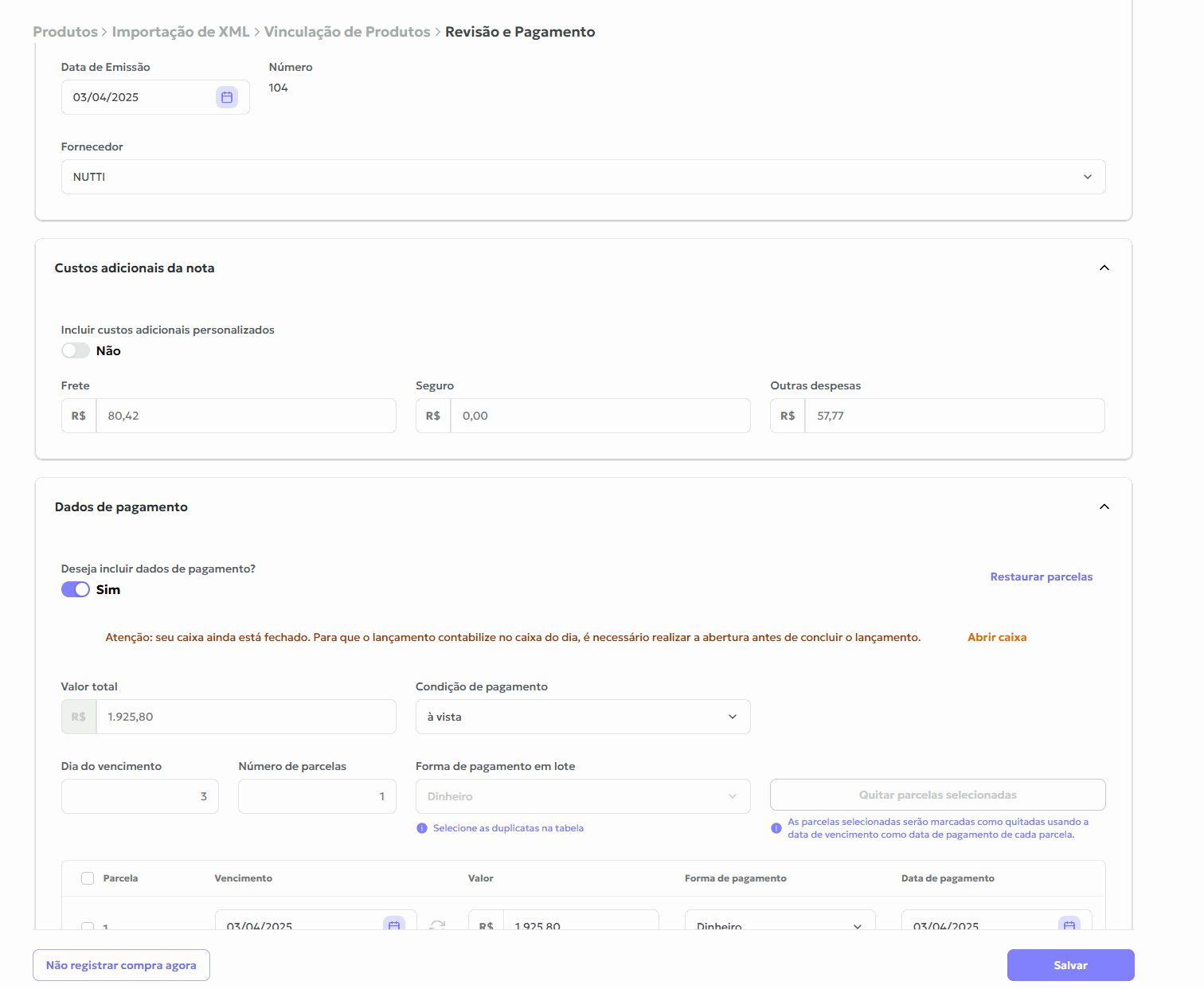Enable 'Incluir custos adicionais personalizados' toggle
1204x989 pixels.
point(76,350)
